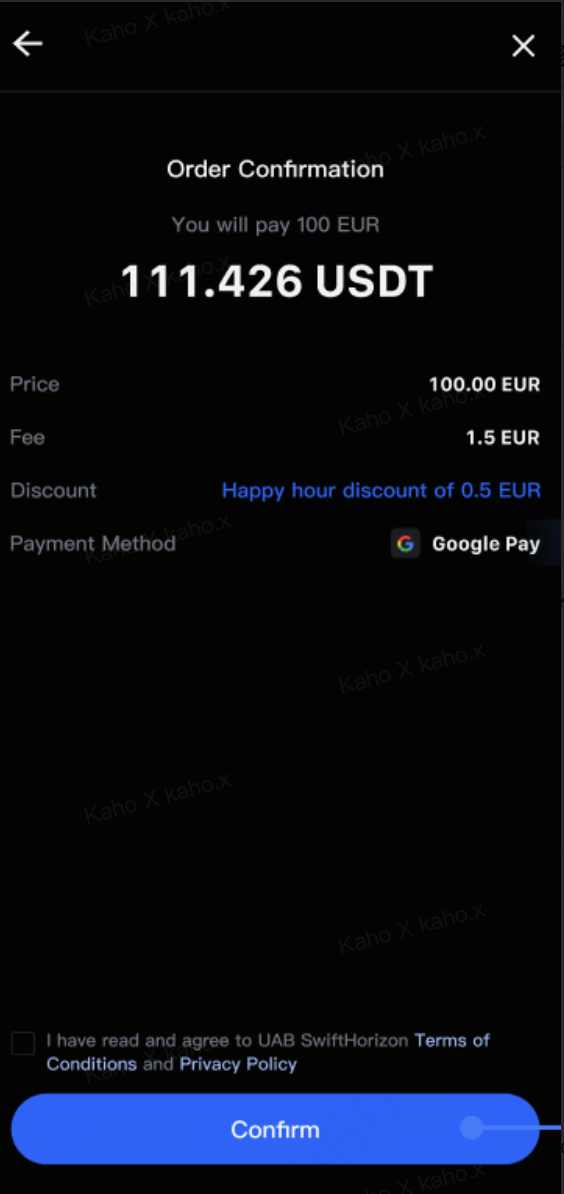The image size is (564, 1194).
Task: Click the blue Confirm button
Action: (x=275, y=1129)
